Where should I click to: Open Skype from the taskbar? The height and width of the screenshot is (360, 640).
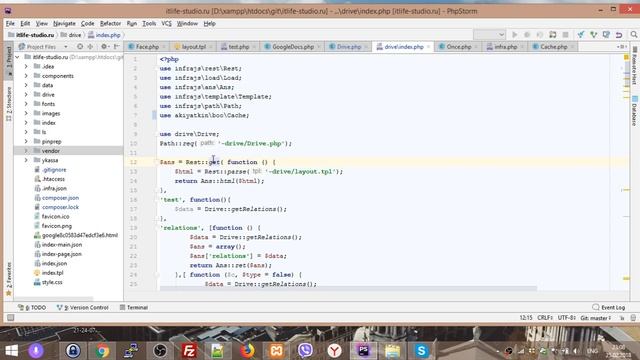click(421, 351)
